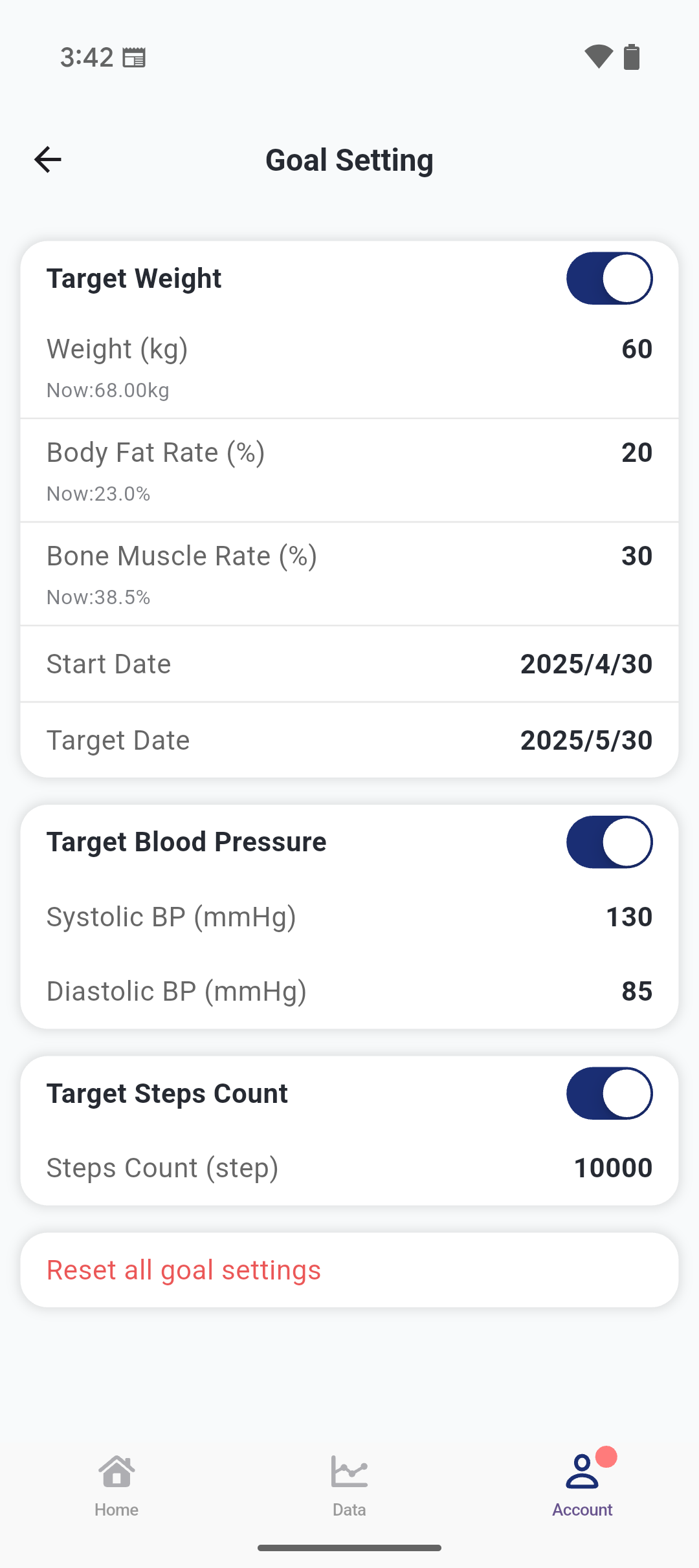Open the Home tab icon
699x1568 pixels.
click(x=116, y=1472)
